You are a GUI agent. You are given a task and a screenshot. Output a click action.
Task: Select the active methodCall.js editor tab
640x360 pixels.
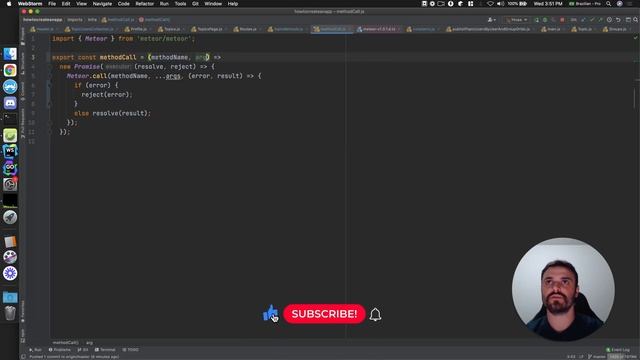(x=332, y=29)
